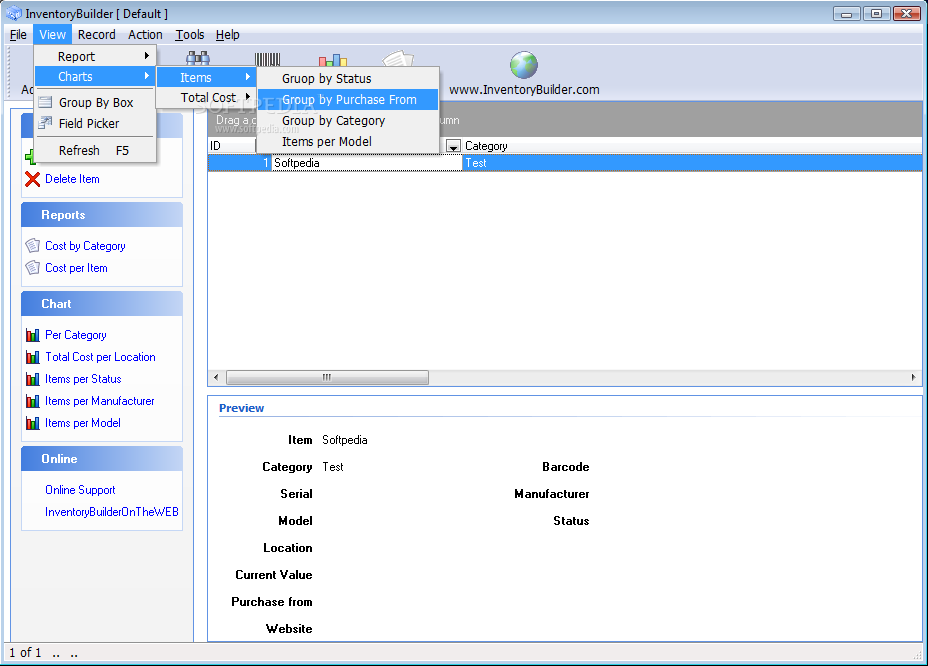
Task: Click the red X Delete Item icon
Action: pyautogui.click(x=33, y=179)
